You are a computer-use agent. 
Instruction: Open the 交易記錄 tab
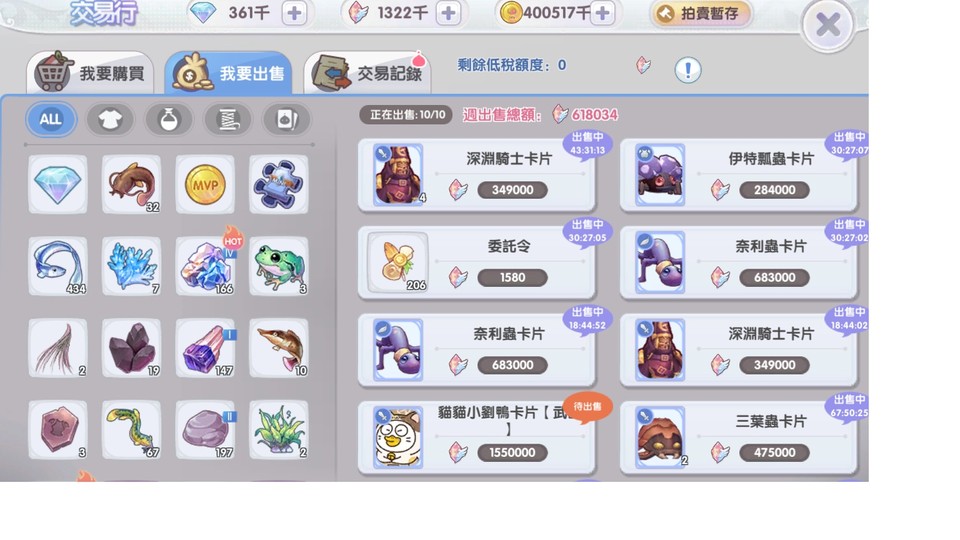pos(368,72)
